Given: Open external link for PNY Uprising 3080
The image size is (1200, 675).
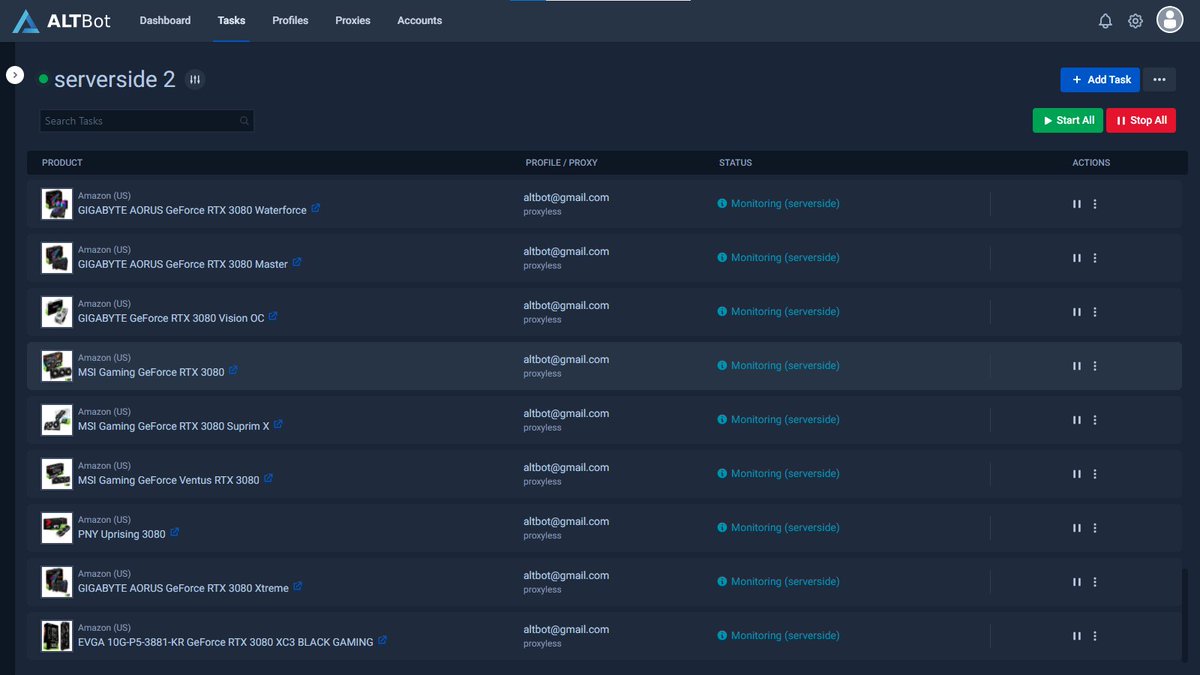Looking at the screenshot, I should coord(174,533).
